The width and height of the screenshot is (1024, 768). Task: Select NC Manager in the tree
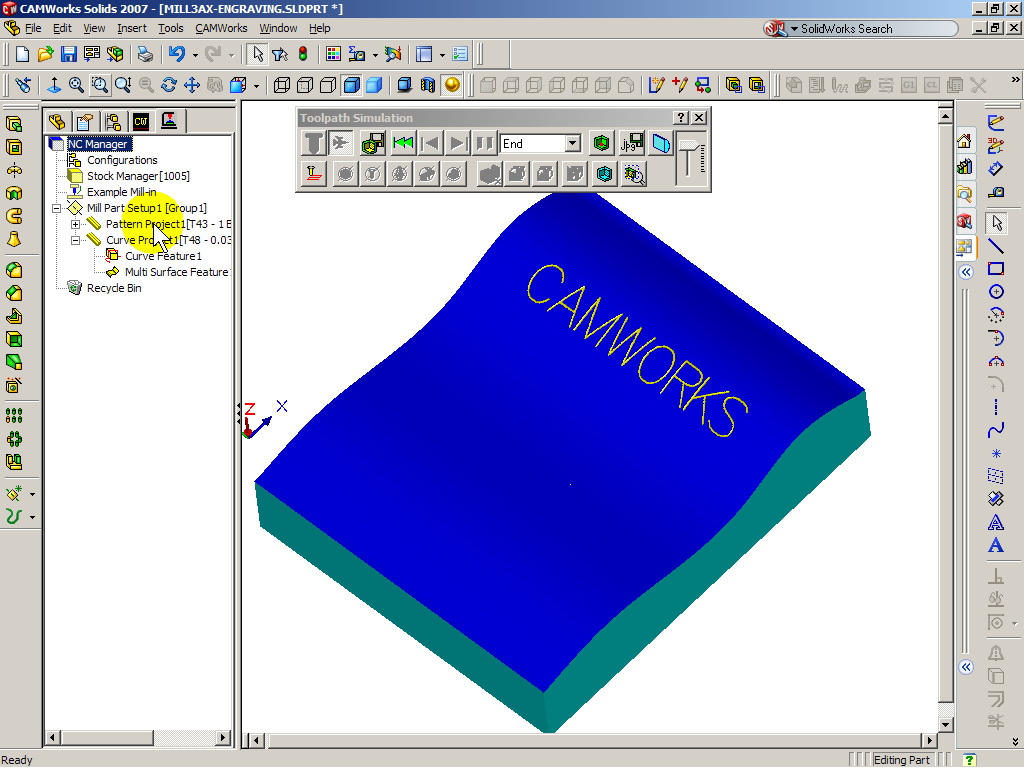coord(98,144)
